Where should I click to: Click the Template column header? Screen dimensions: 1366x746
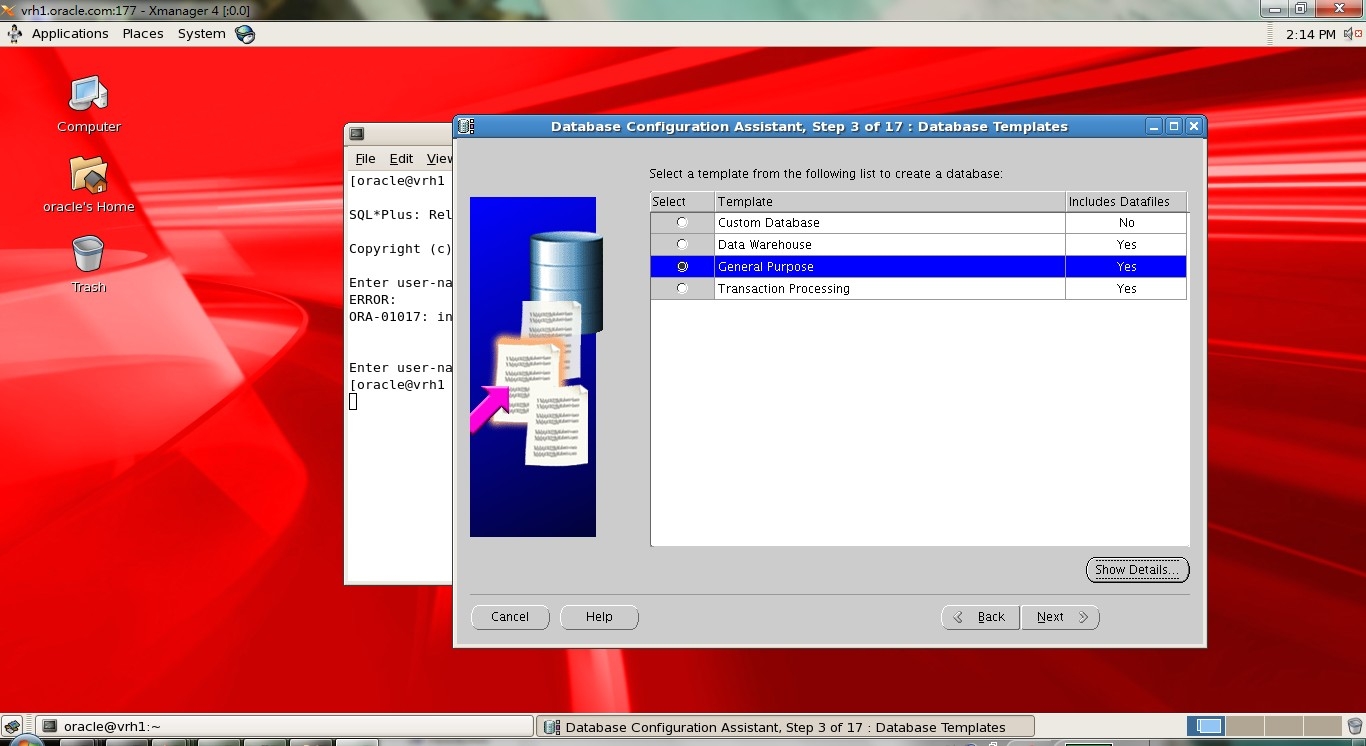tap(890, 202)
